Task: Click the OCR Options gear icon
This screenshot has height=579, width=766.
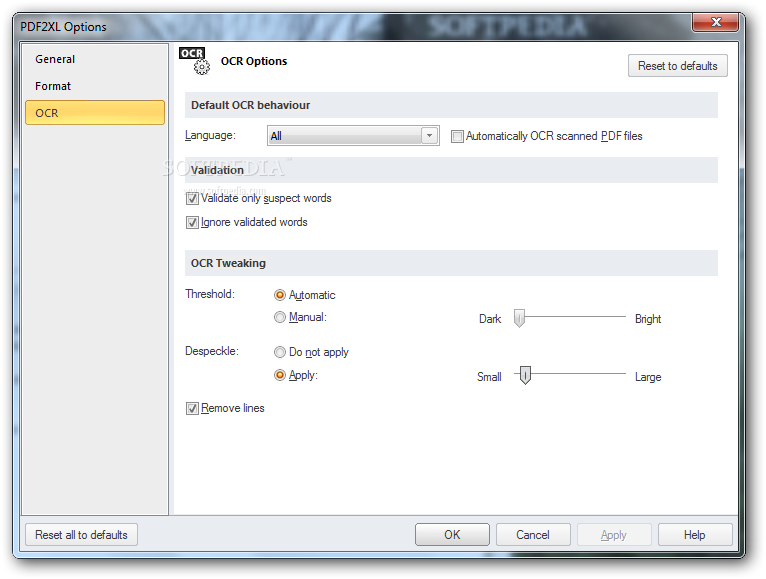Action: 195,61
